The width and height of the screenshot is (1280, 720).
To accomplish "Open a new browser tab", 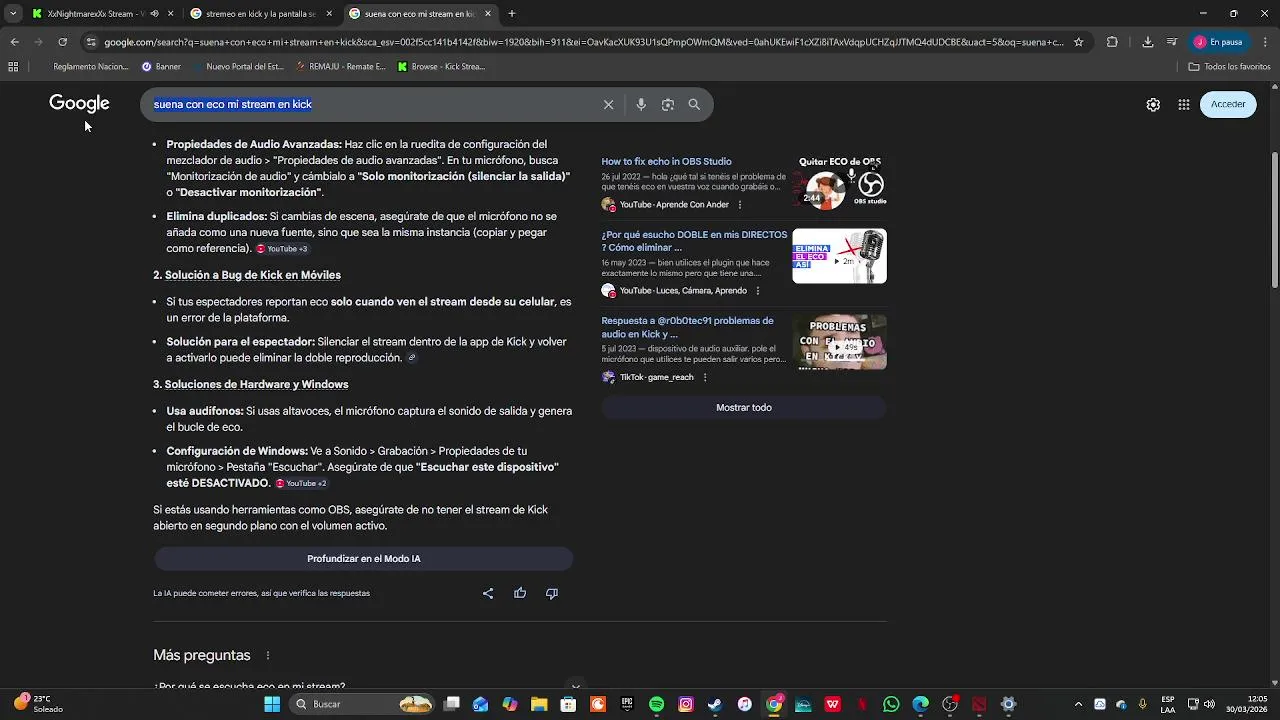I will pos(512,14).
